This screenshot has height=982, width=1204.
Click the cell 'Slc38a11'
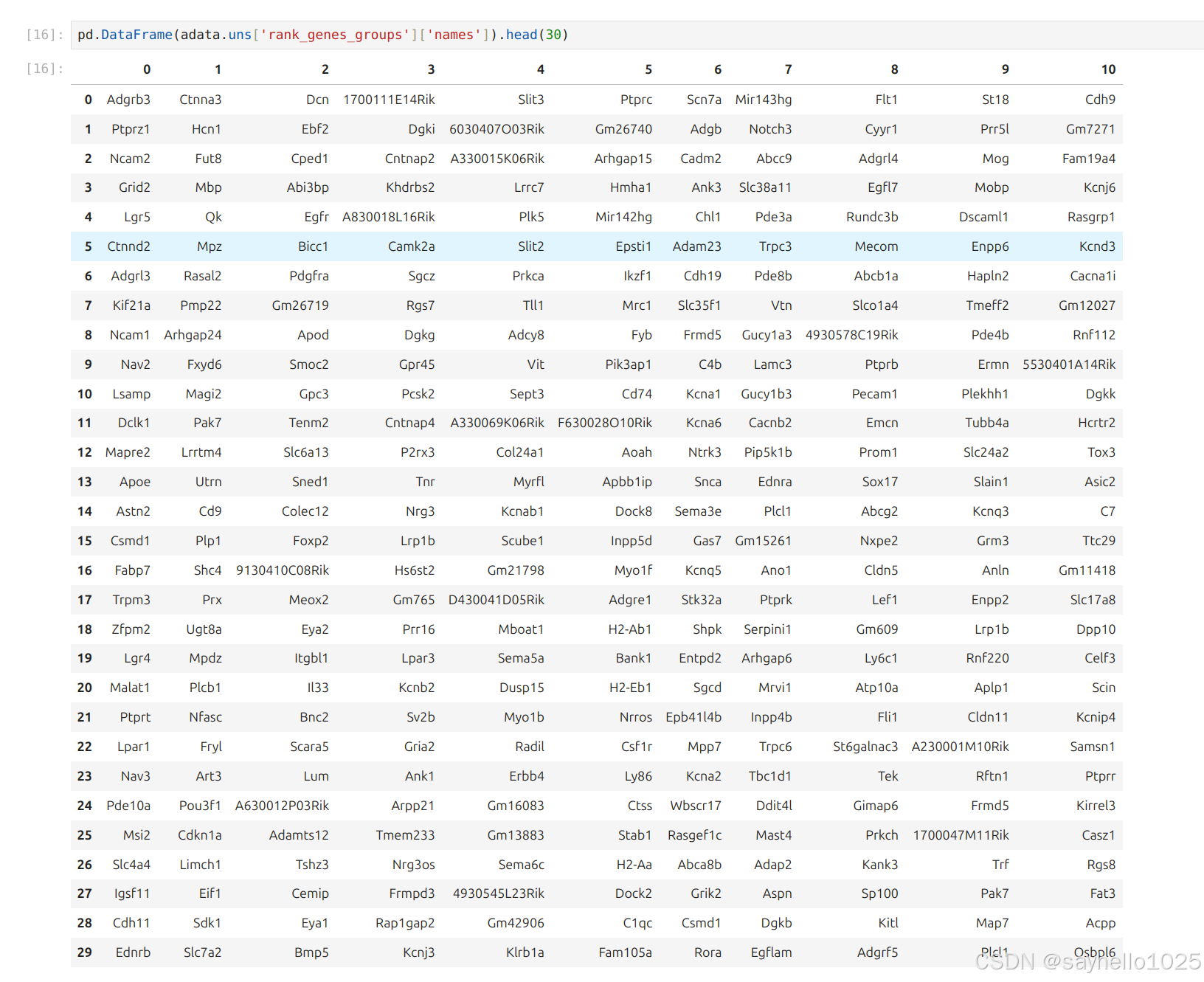pos(765,187)
